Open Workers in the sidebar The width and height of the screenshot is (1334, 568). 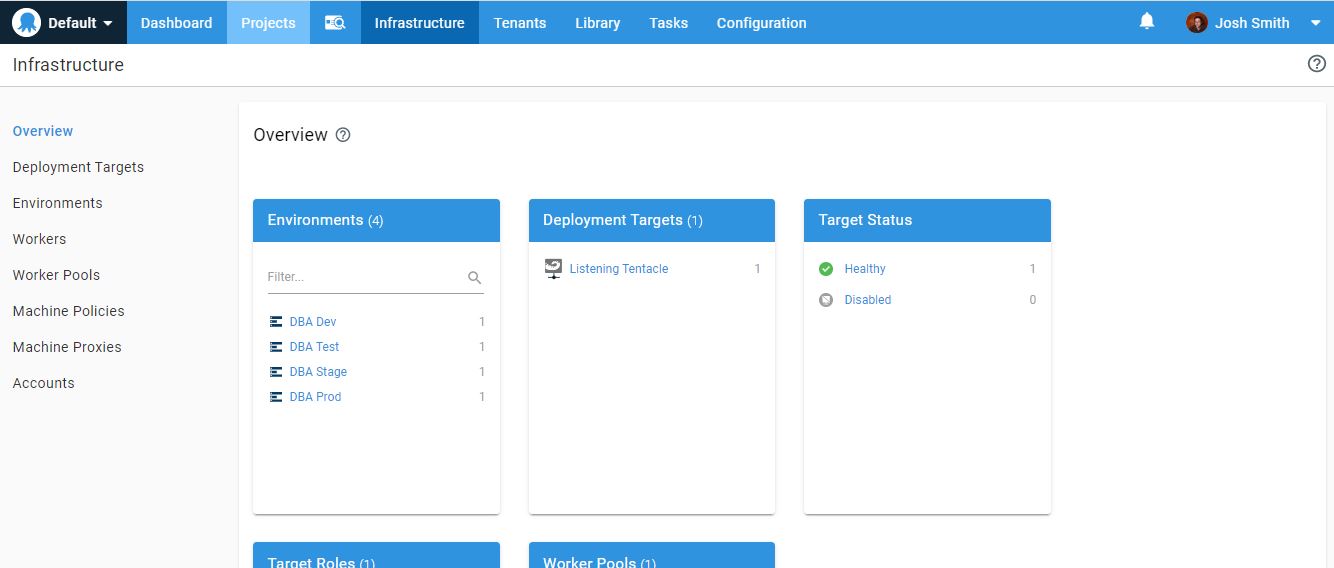39,239
